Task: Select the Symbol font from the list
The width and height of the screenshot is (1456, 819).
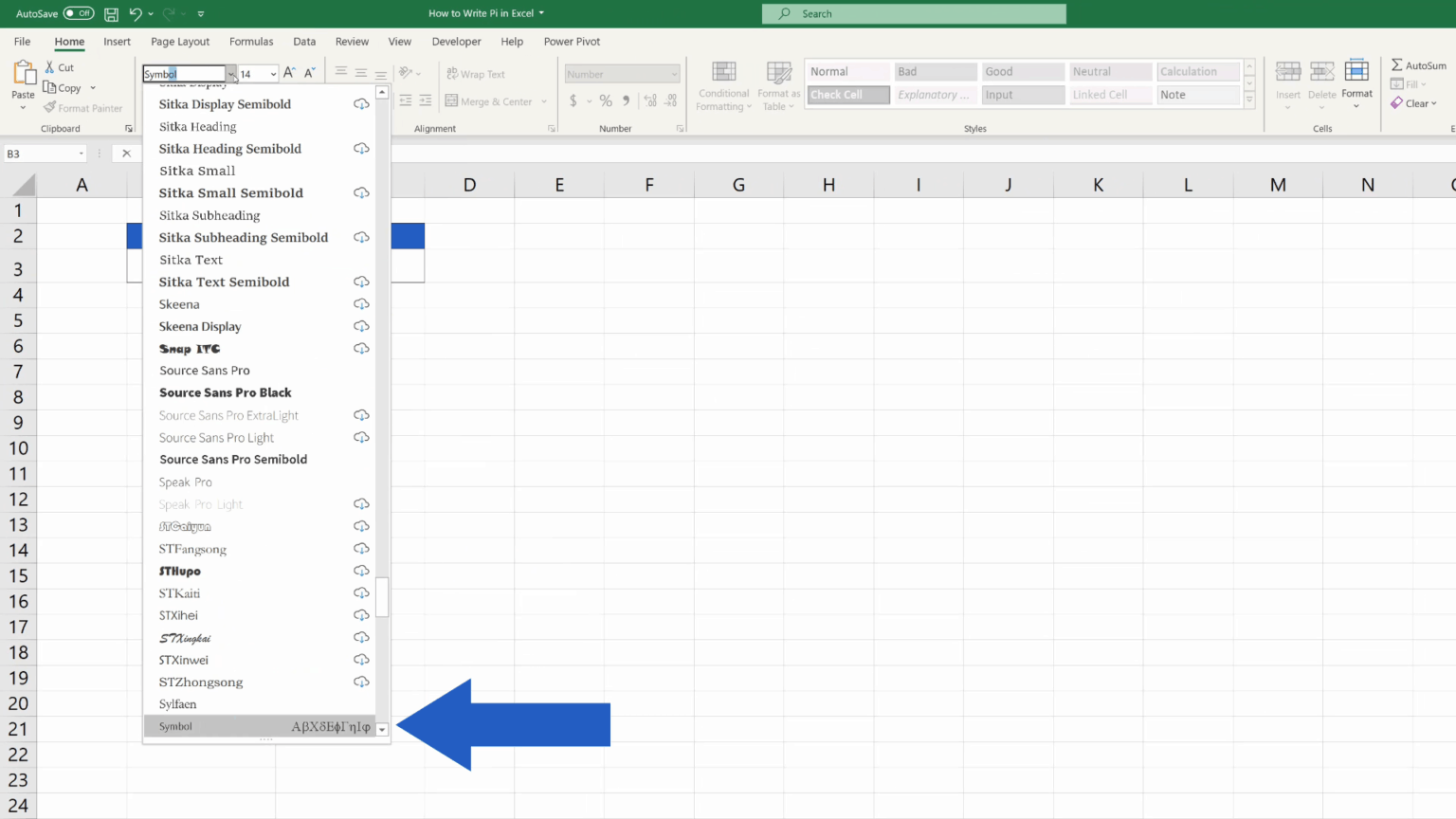Action: [237, 726]
